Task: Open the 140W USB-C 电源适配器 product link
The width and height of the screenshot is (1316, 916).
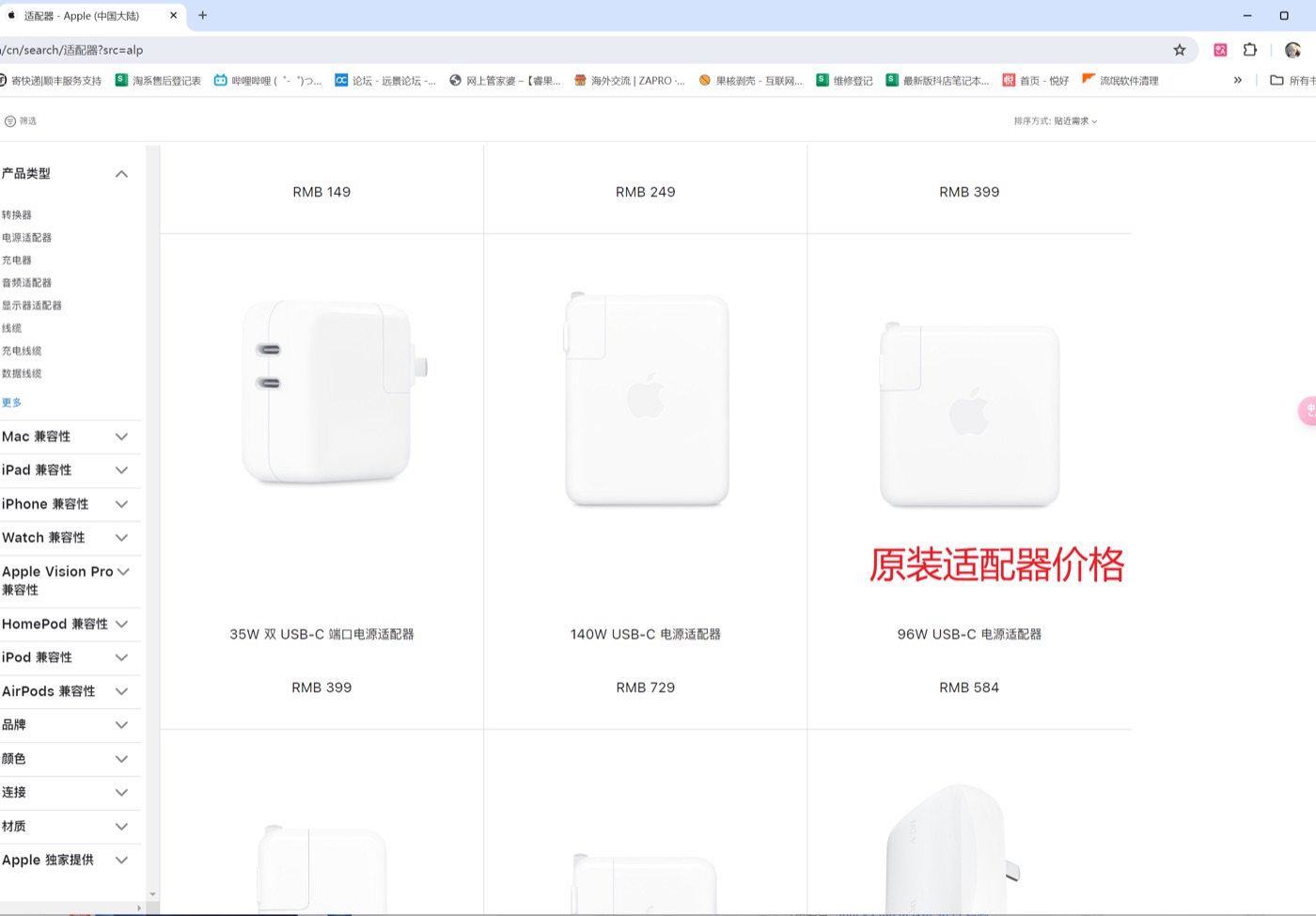Action: click(646, 635)
